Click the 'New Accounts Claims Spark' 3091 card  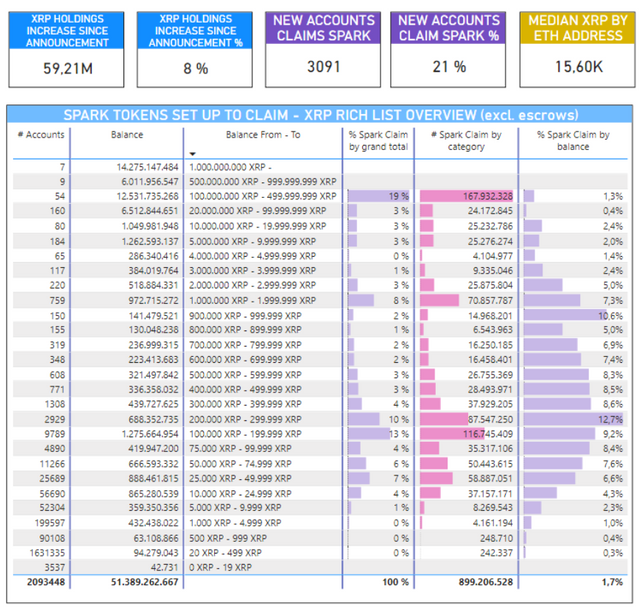coord(323,49)
